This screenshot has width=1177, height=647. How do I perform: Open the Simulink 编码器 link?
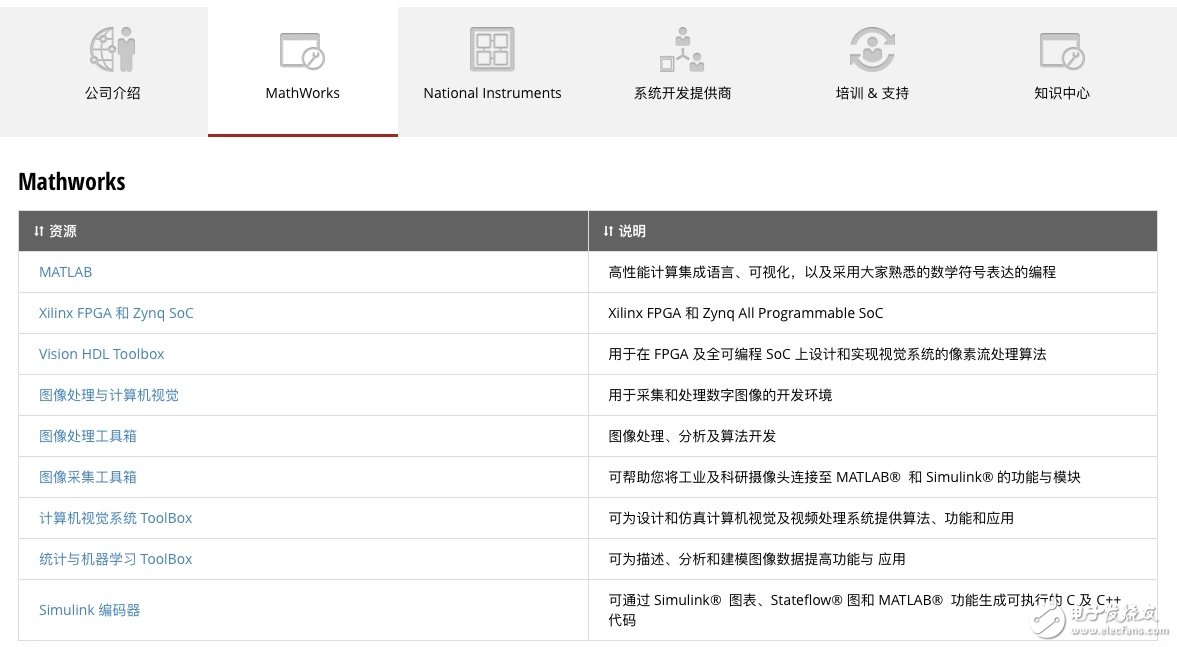[x=89, y=610]
